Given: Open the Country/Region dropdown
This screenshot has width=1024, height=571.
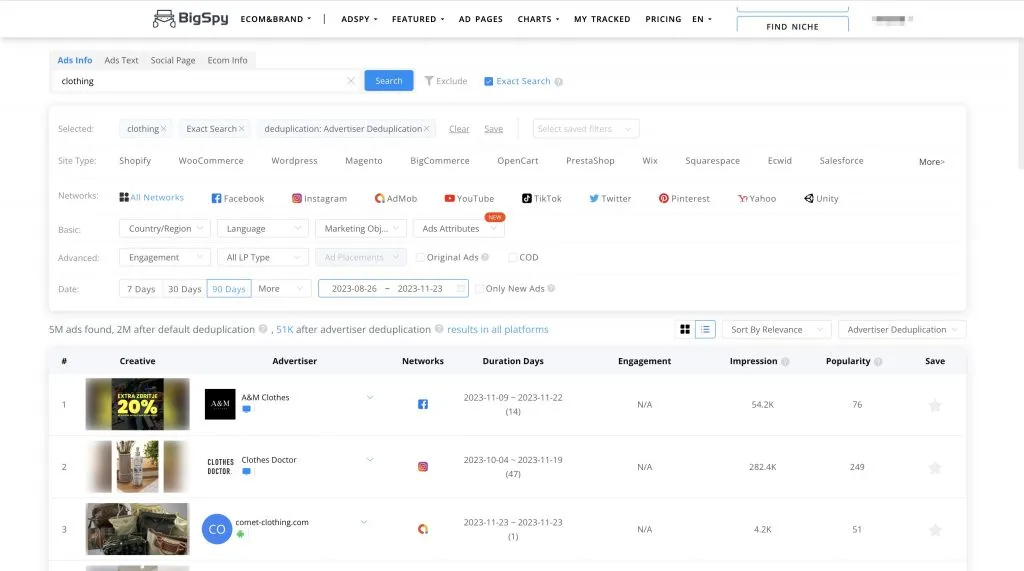Looking at the screenshot, I should [165, 229].
